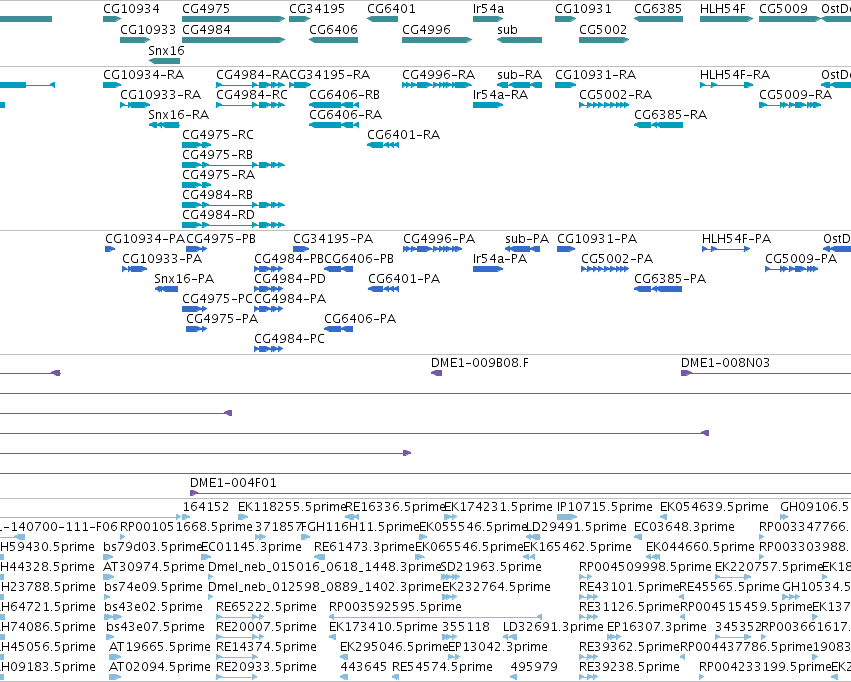This screenshot has height=682, width=851.
Task: Open transcript CG10933-RA
Action: pos(161,95)
